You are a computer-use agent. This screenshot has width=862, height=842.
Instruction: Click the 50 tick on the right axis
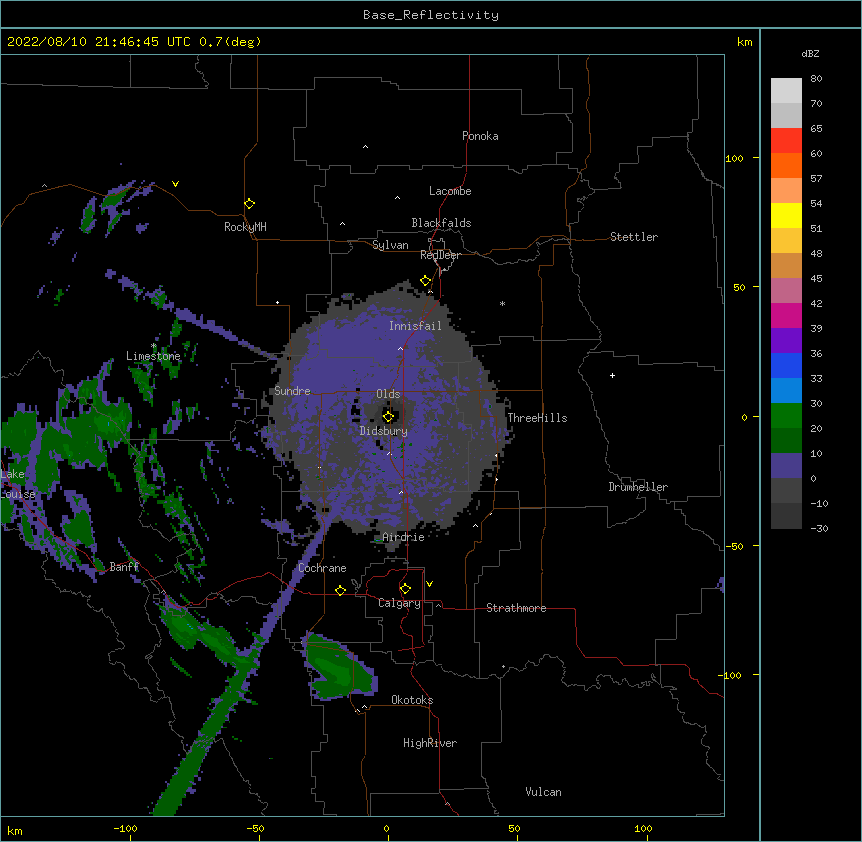coord(739,287)
